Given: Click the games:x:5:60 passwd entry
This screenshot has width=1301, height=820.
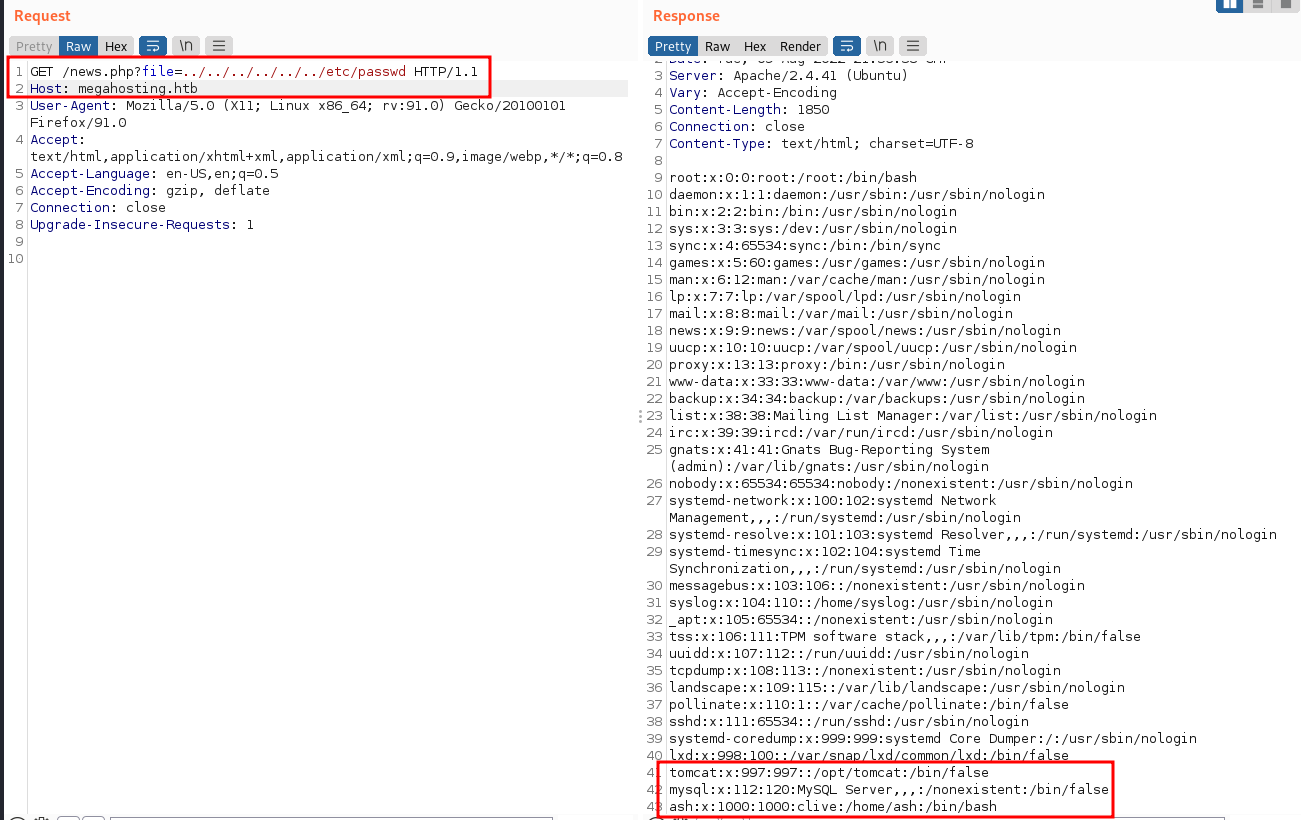Looking at the screenshot, I should pyautogui.click(x=857, y=263).
